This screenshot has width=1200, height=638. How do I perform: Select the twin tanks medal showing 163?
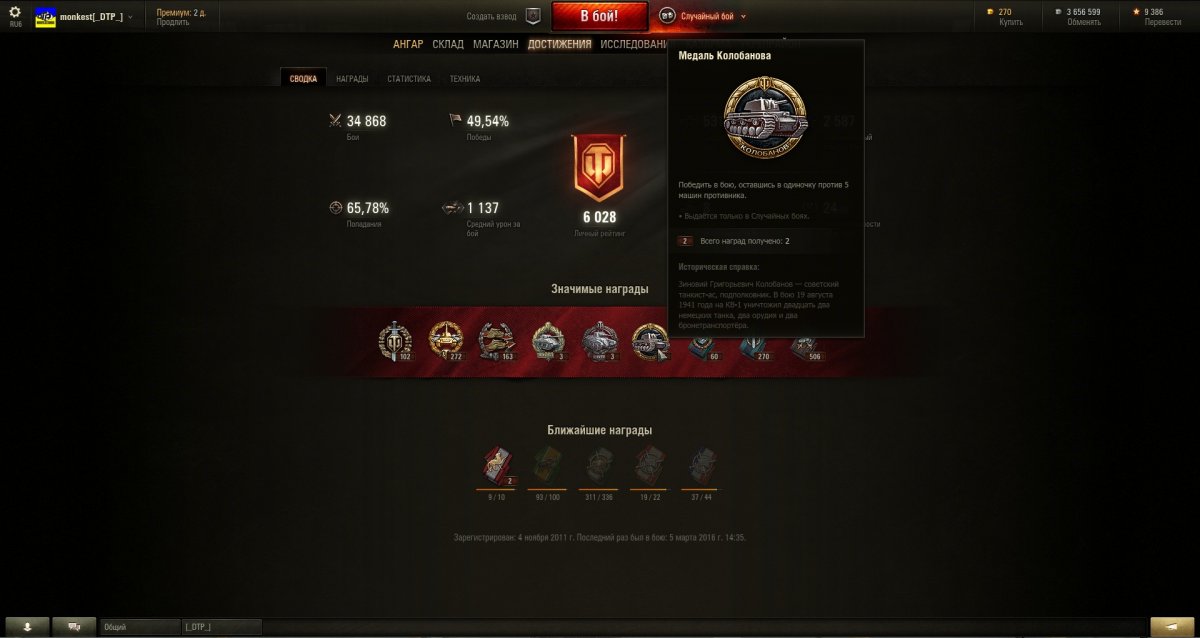coord(496,341)
